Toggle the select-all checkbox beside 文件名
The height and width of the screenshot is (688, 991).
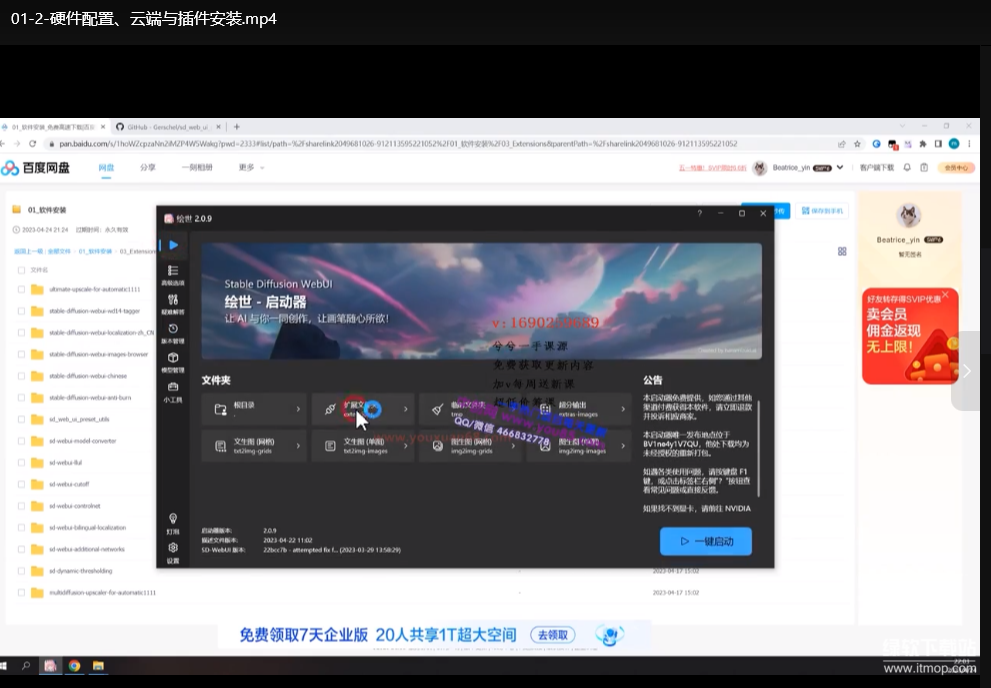[22, 270]
